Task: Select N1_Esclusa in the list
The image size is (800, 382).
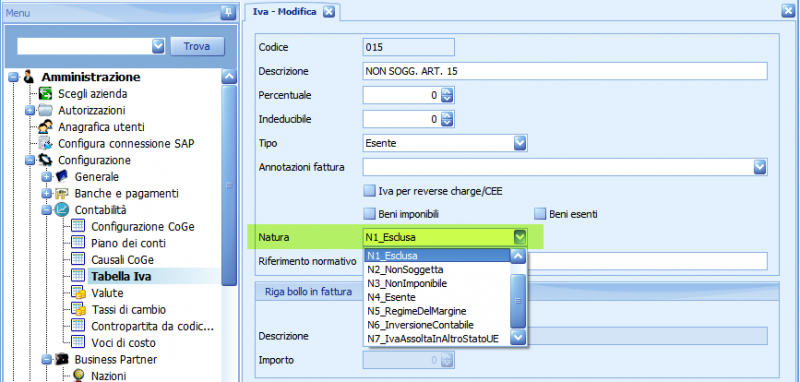Action: pyautogui.click(x=437, y=255)
